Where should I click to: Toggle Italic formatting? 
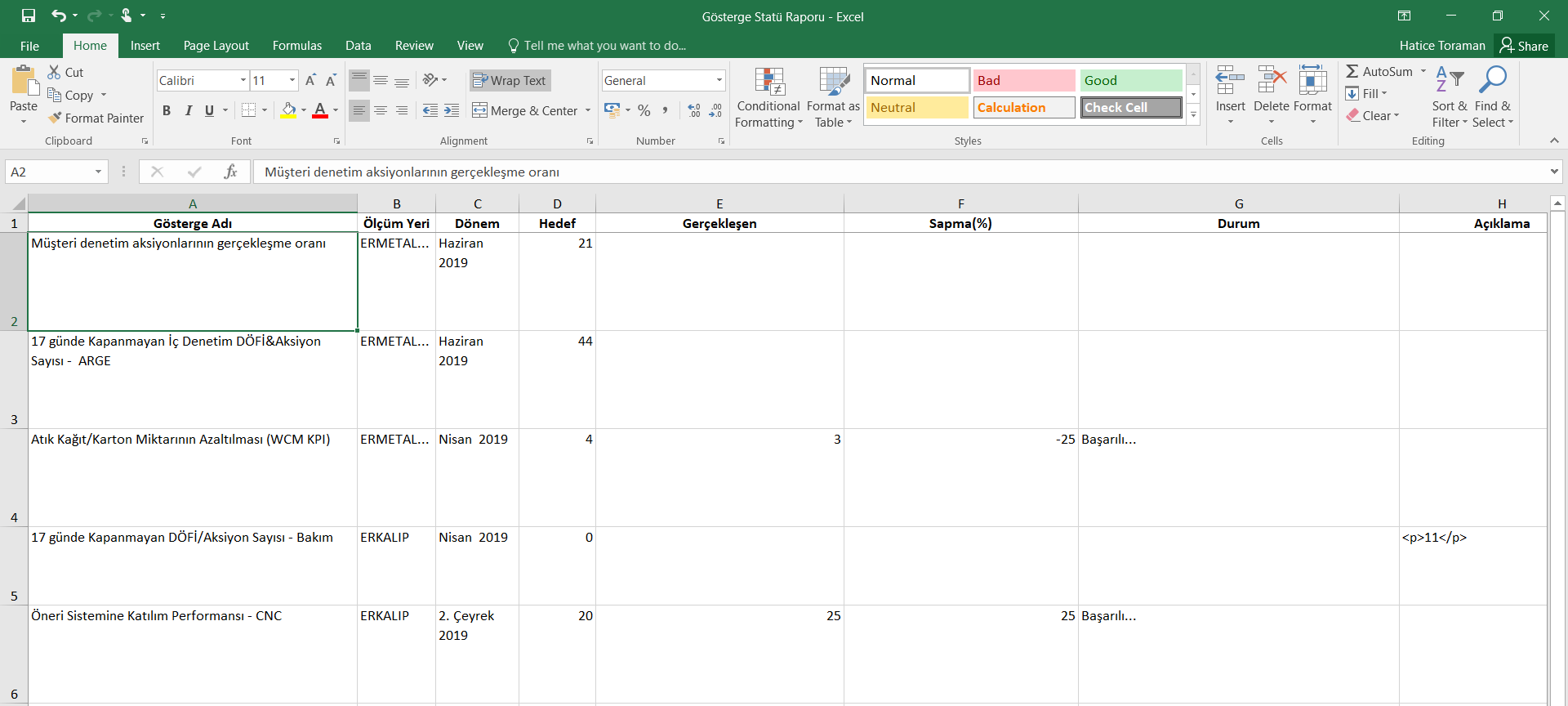coord(189,110)
